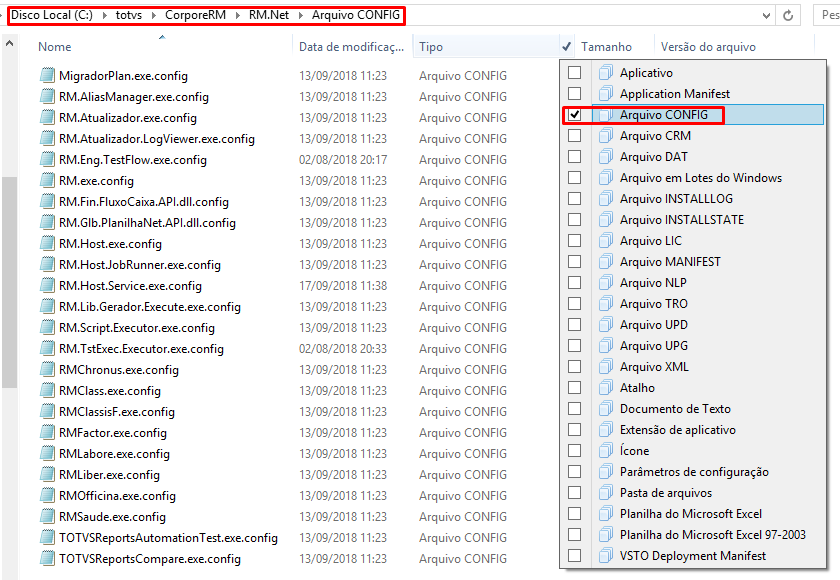Click the RMChronus.exe.config file icon
Image resolution: width=840 pixels, height=580 pixels.
tap(45, 369)
